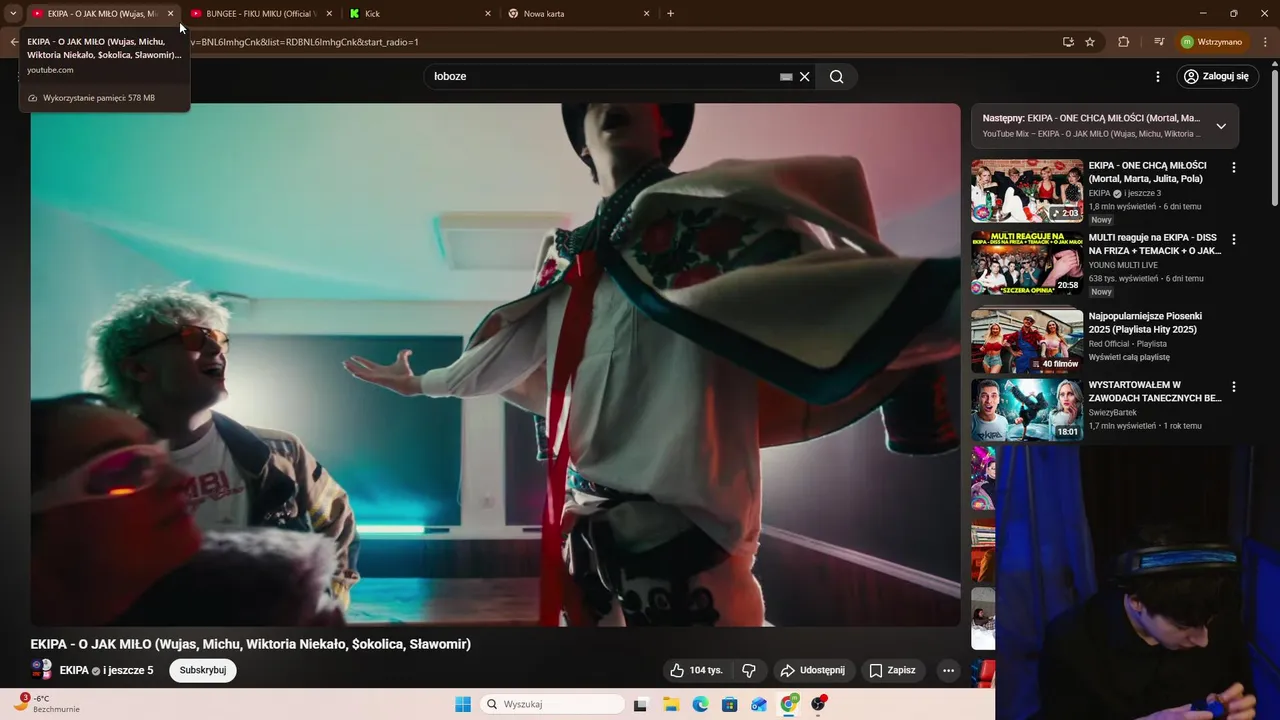Click the Udostępnij share button

click(812, 670)
